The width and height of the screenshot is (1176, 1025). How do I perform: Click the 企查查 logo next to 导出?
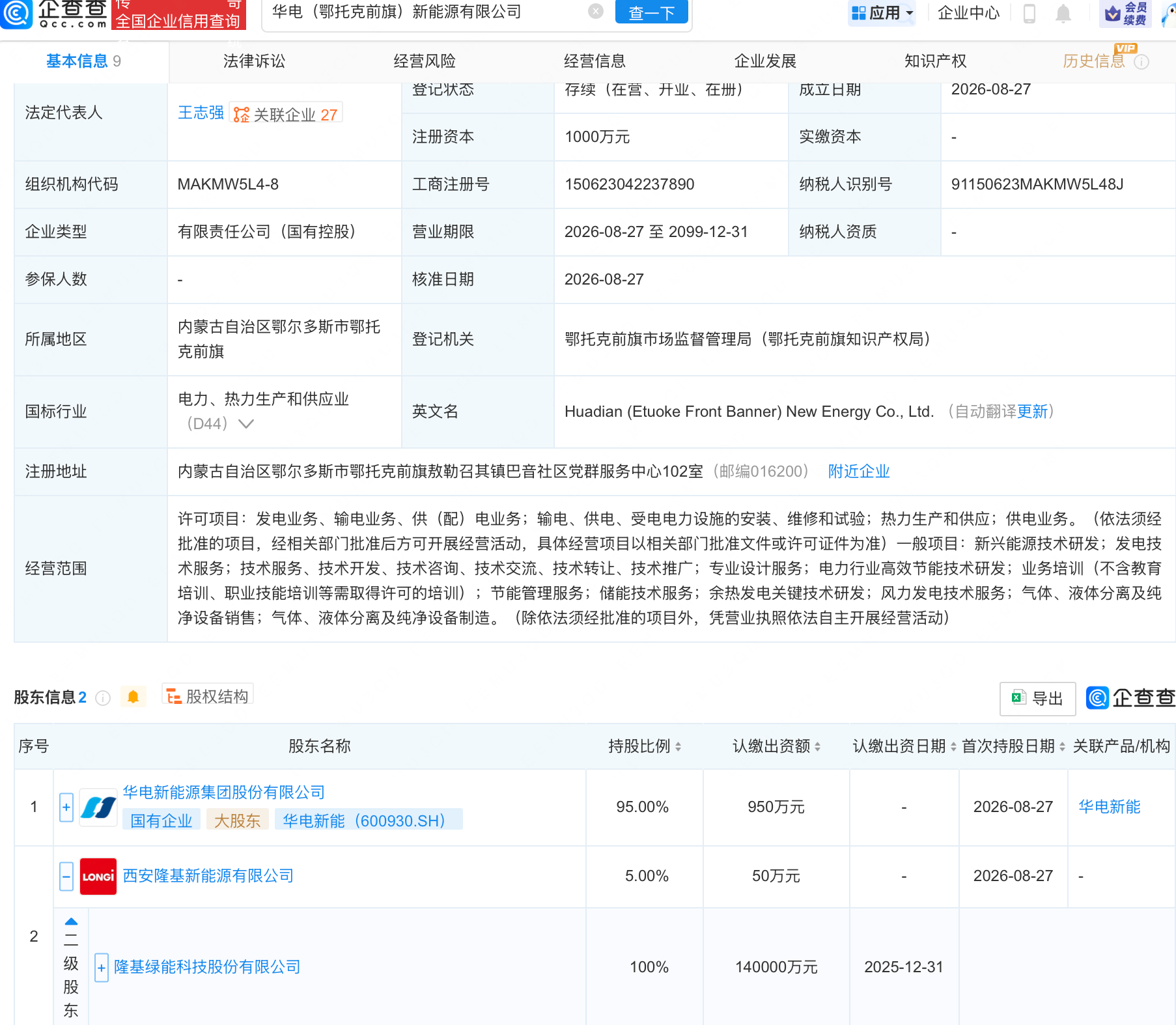pos(1130,698)
